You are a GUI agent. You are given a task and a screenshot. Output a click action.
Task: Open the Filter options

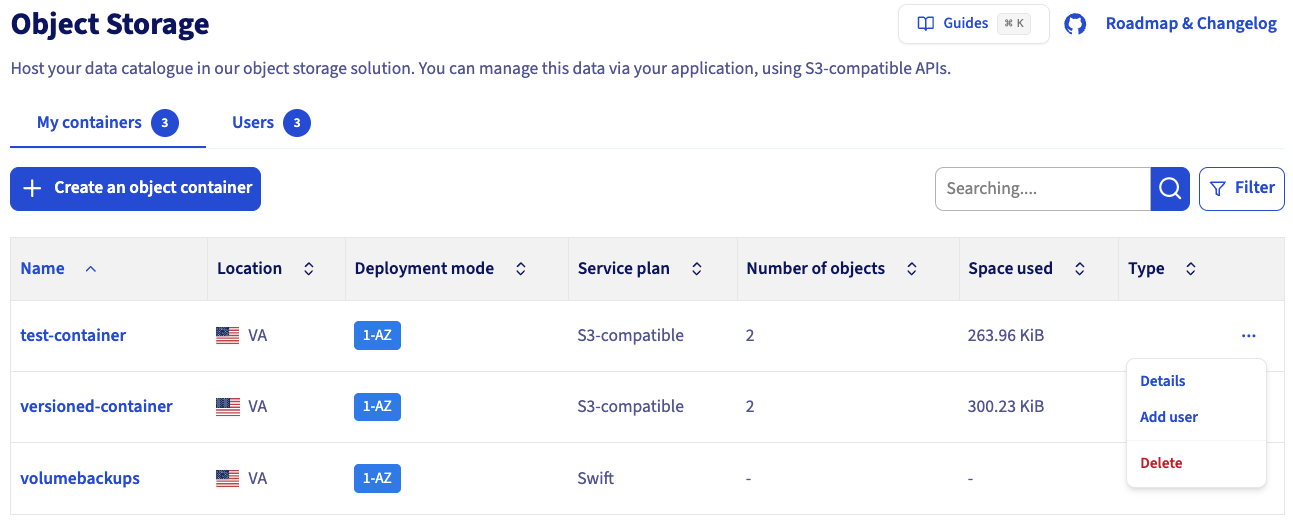point(1241,188)
